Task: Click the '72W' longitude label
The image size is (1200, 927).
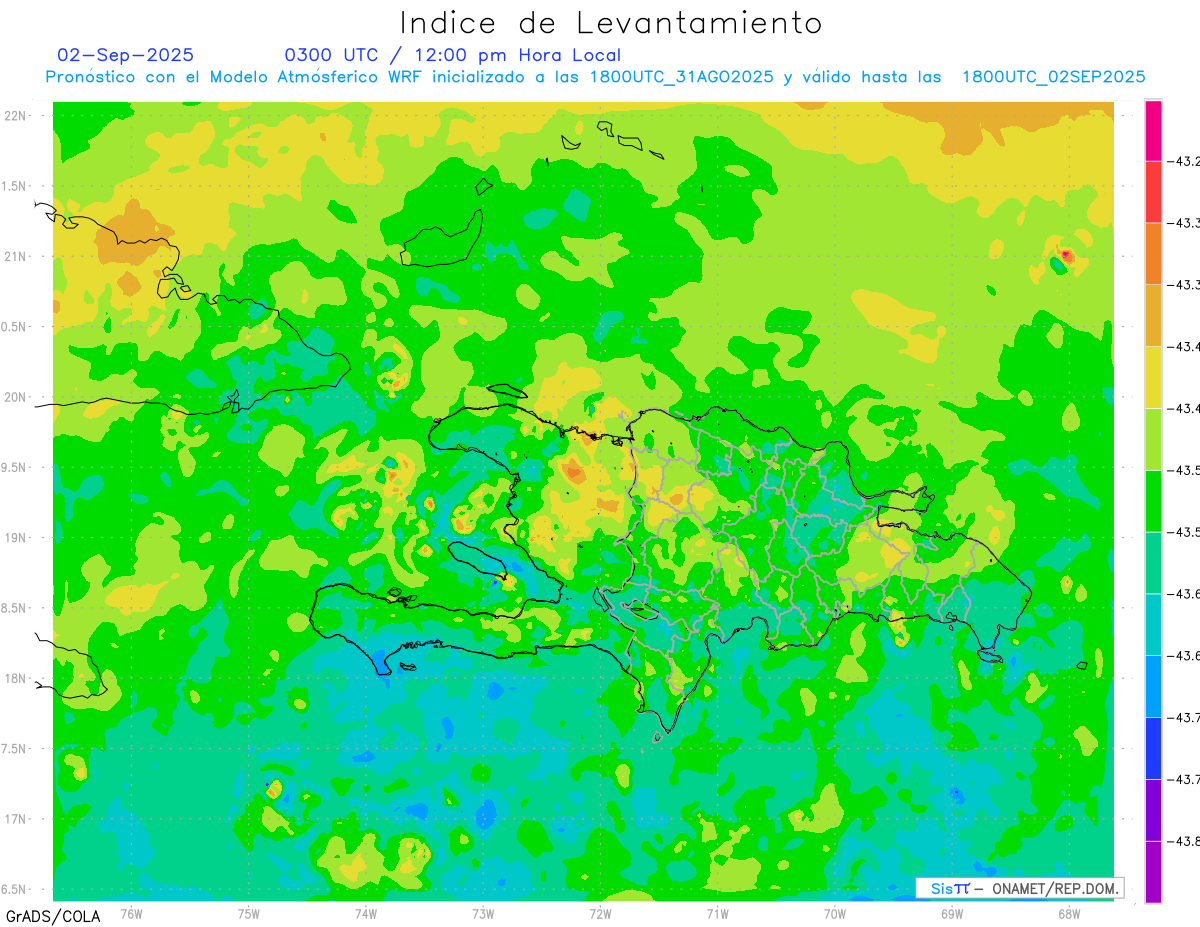Action: point(600,913)
